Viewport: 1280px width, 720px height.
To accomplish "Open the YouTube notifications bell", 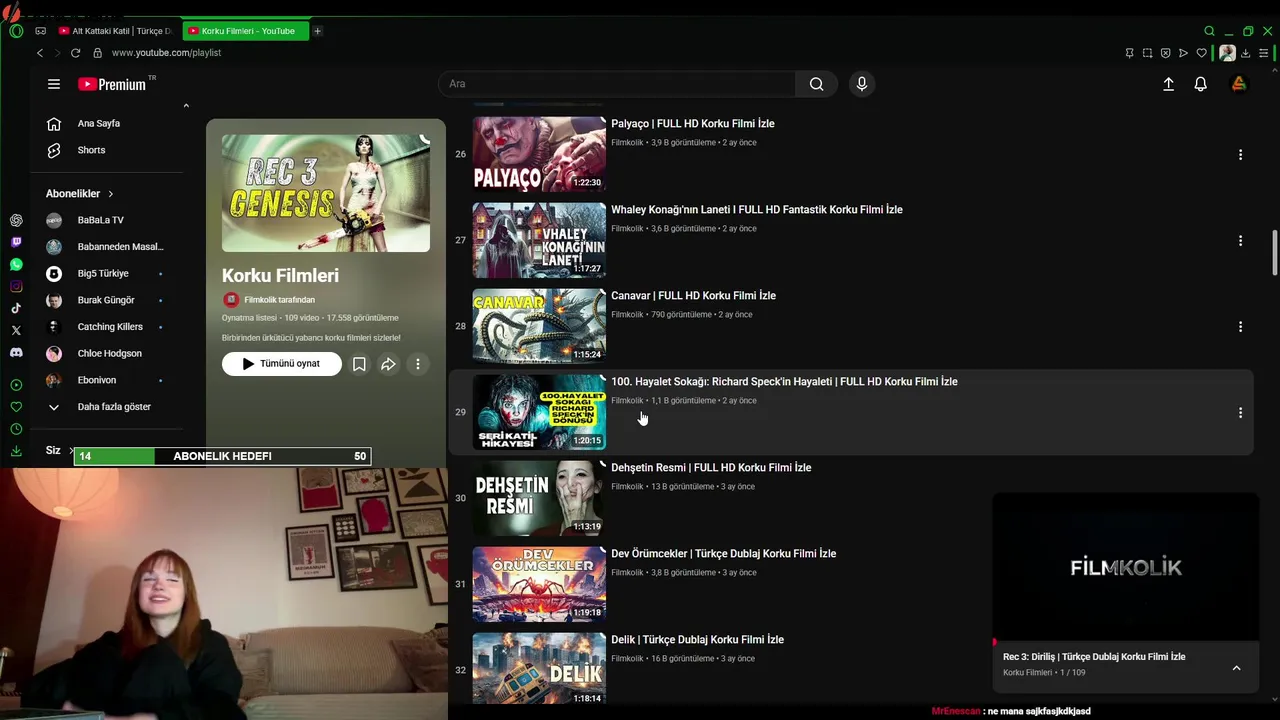I will click(1201, 84).
